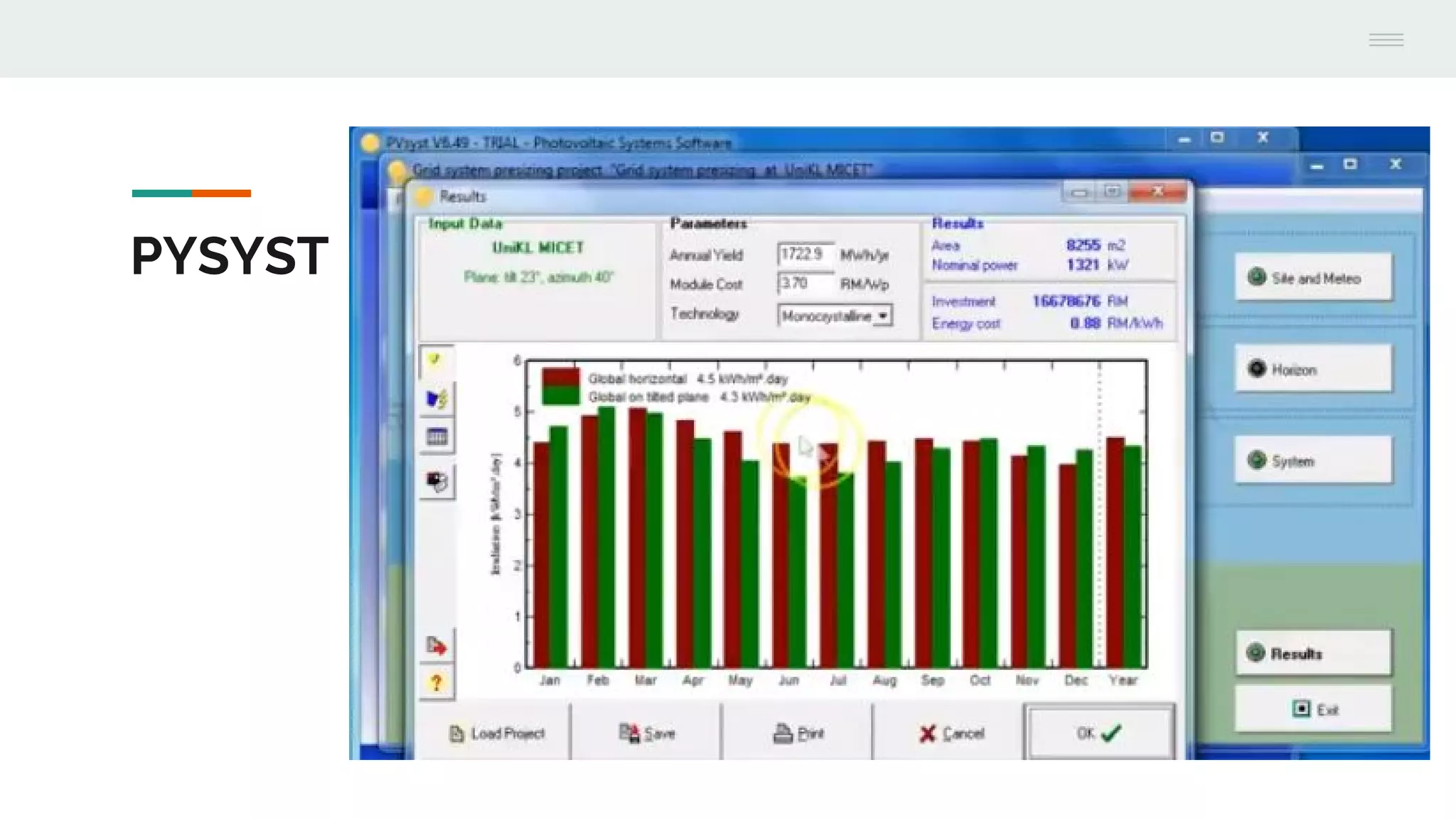Open the results table view icon
The width and height of the screenshot is (1456, 819).
click(437, 436)
